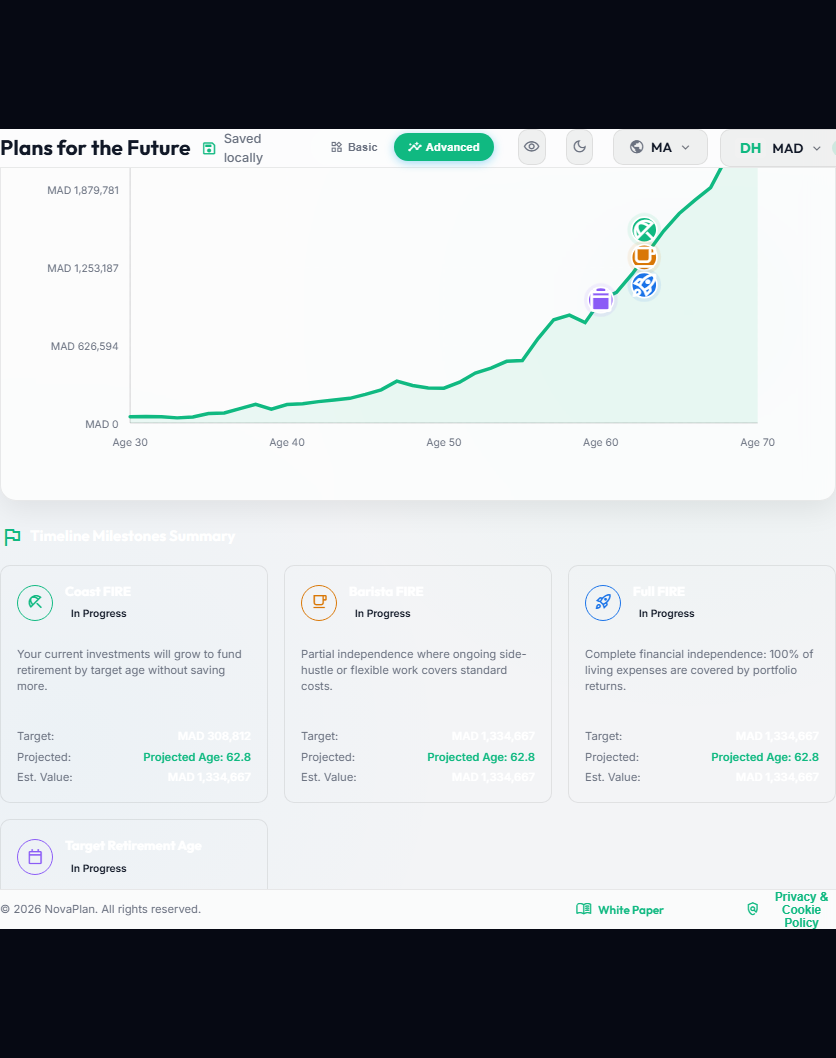Click the Timeline Milestones flag icon
This screenshot has height=1058, width=836.
12,537
